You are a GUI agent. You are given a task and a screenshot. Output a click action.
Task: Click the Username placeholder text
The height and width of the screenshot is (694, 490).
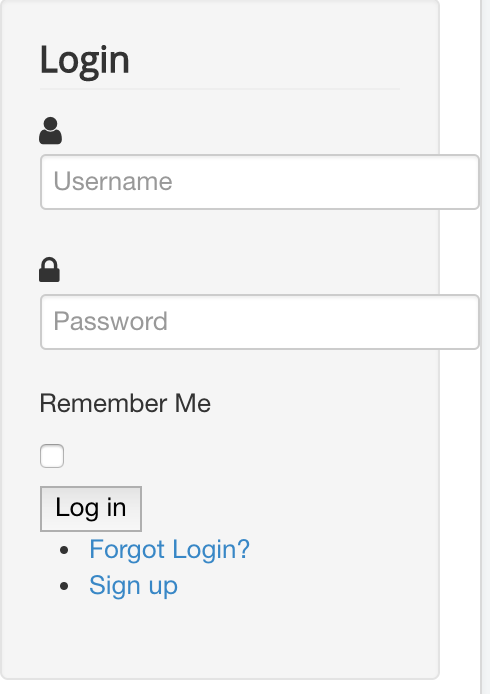click(113, 181)
